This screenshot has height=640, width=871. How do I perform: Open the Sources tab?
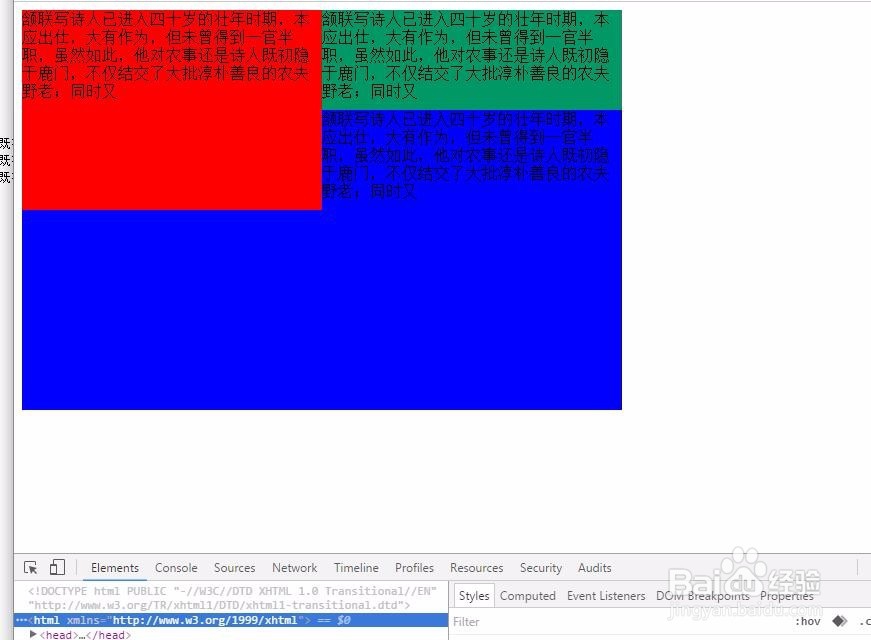(234, 568)
